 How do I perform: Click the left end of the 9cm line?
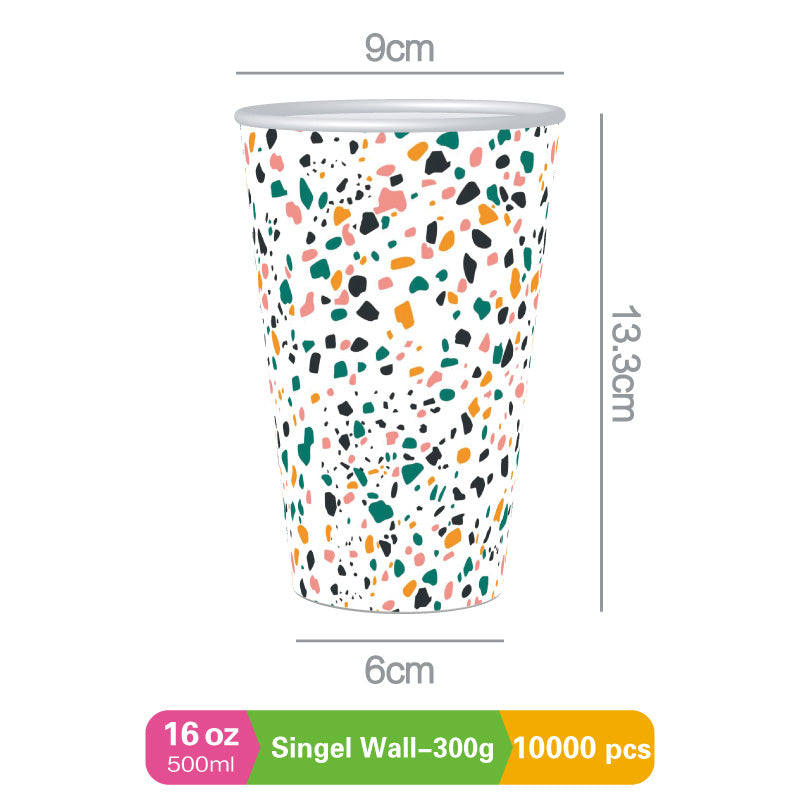[x=238, y=73]
